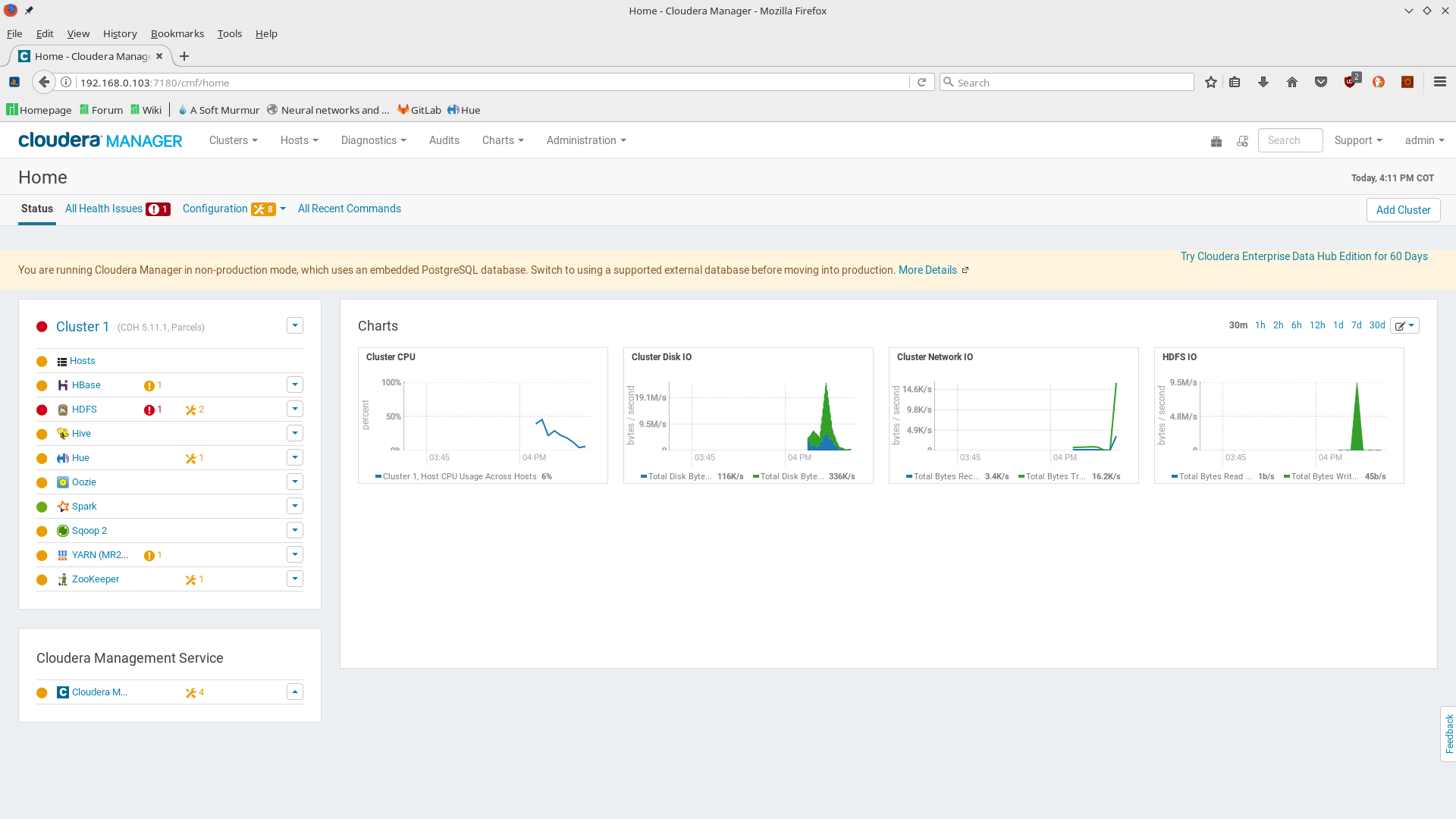The height and width of the screenshot is (819, 1456).
Task: Go to Audits page
Action: [x=444, y=140]
